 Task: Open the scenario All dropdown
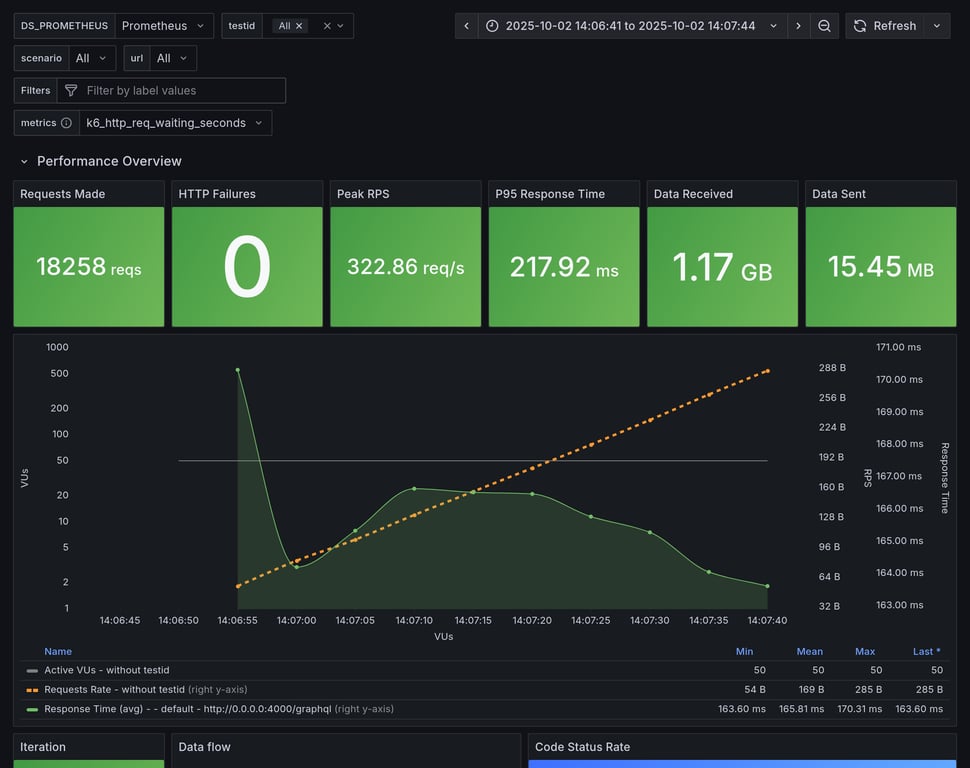click(92, 58)
